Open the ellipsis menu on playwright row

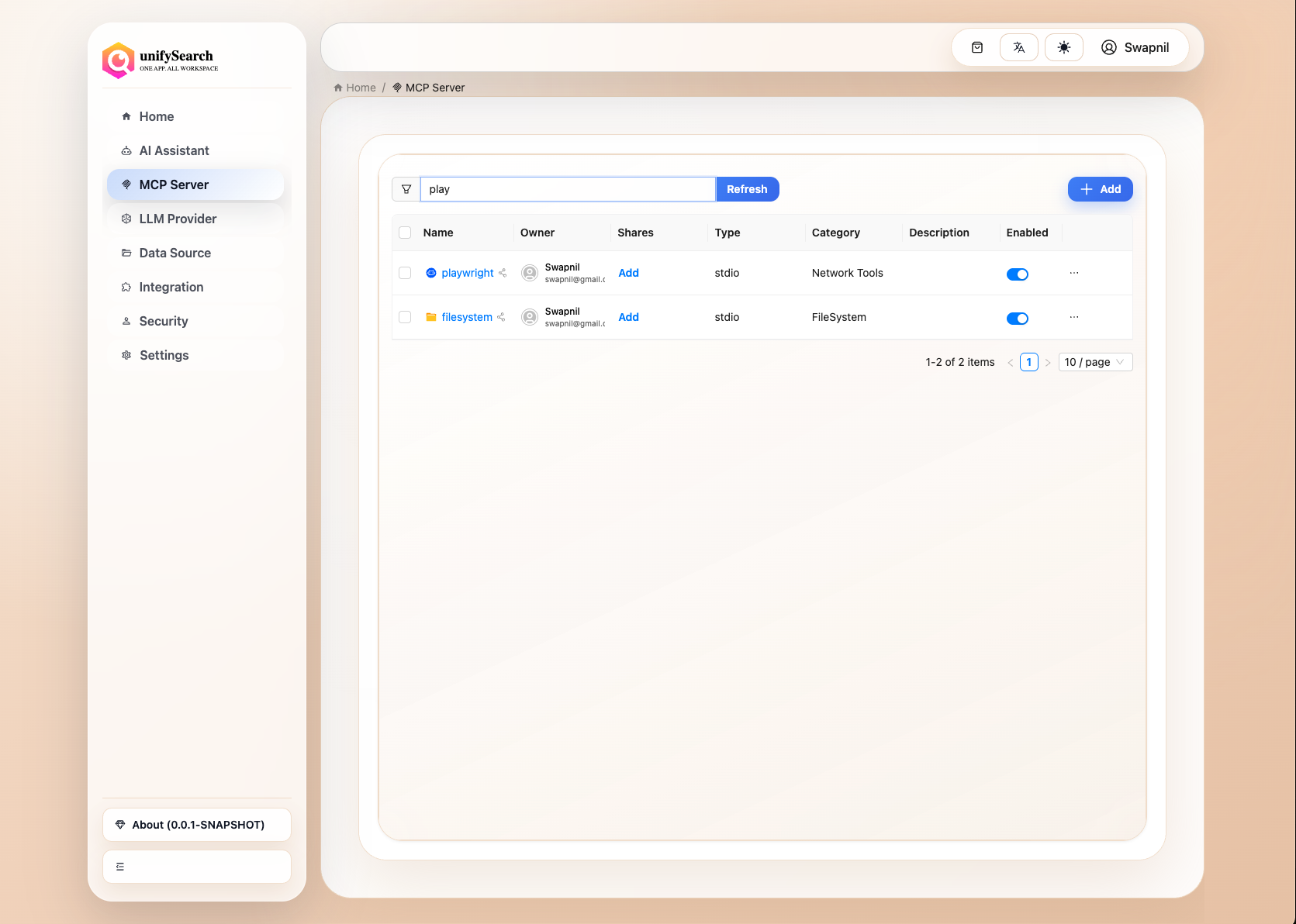click(x=1074, y=273)
